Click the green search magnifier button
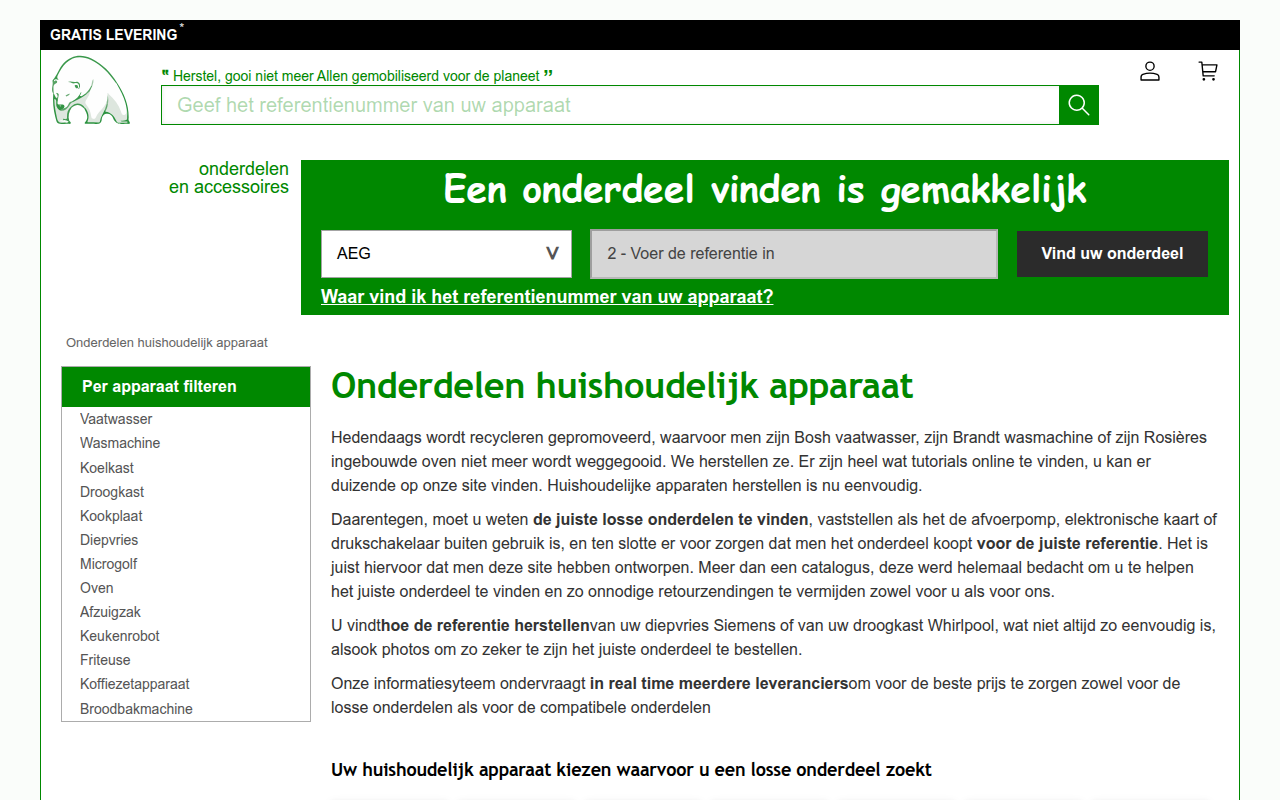Viewport: 1280px width, 800px height. click(x=1079, y=105)
